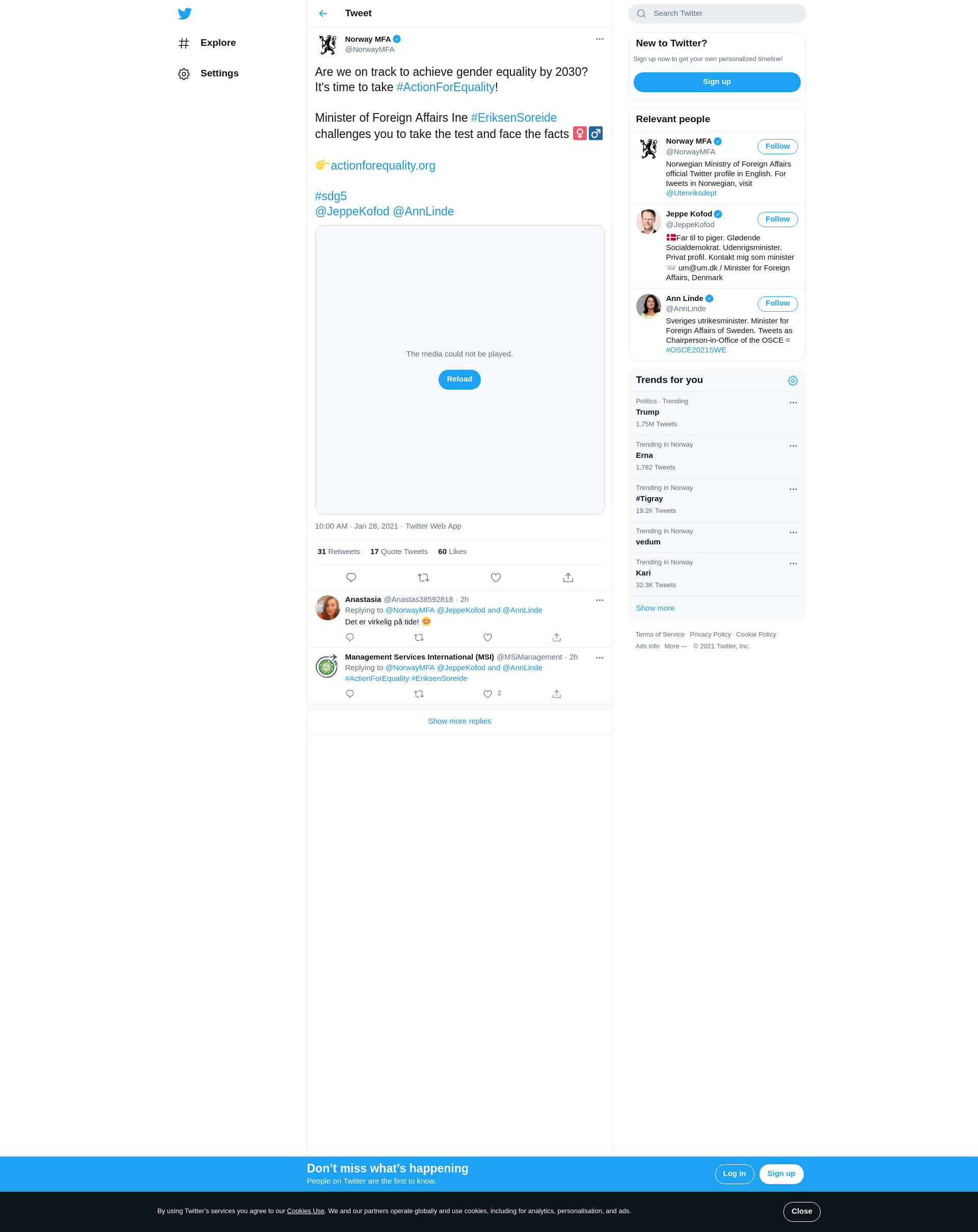Viewport: 978px width, 1232px height.
Task: Reload the unplayable media
Action: pyautogui.click(x=459, y=379)
